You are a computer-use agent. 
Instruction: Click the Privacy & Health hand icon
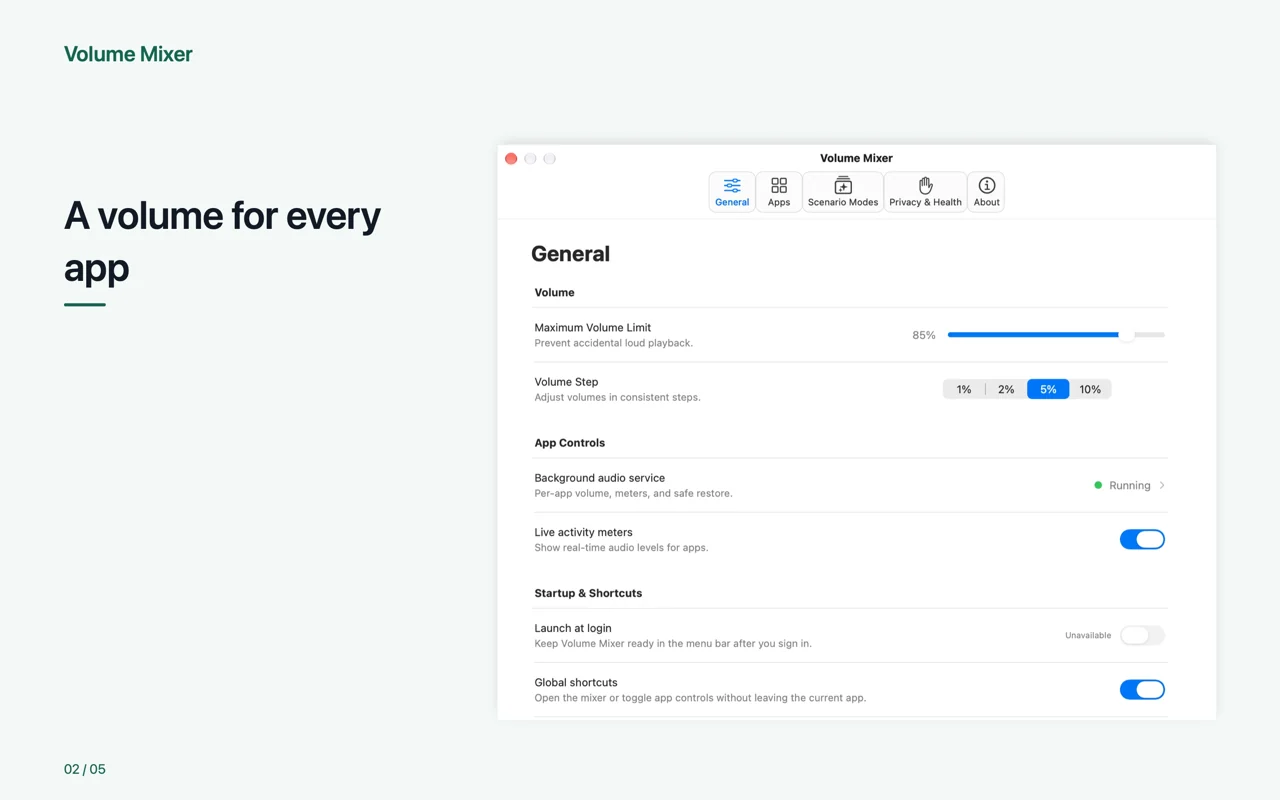926,185
